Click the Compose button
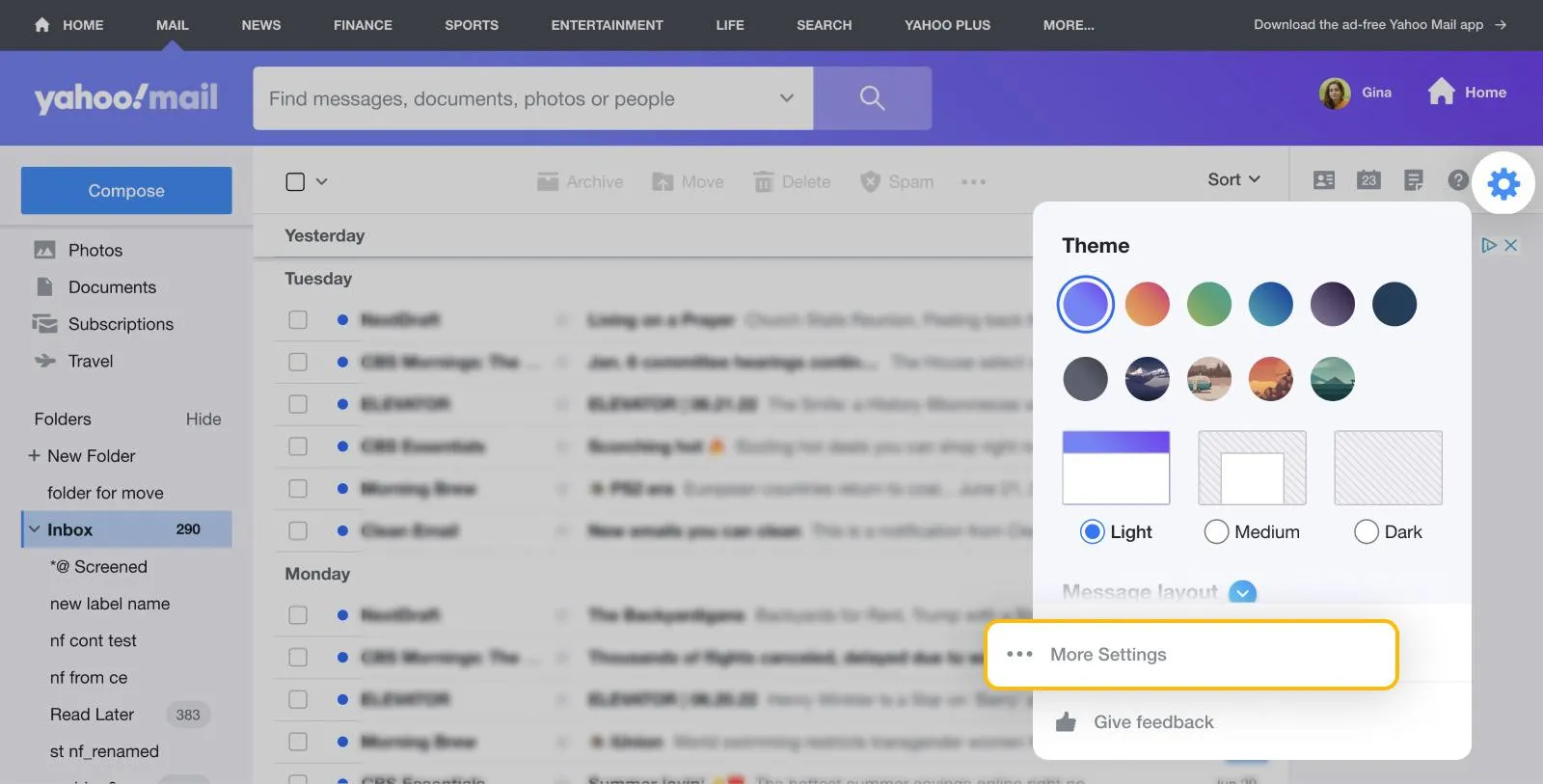Screen dimensions: 1543x784 point(126,191)
